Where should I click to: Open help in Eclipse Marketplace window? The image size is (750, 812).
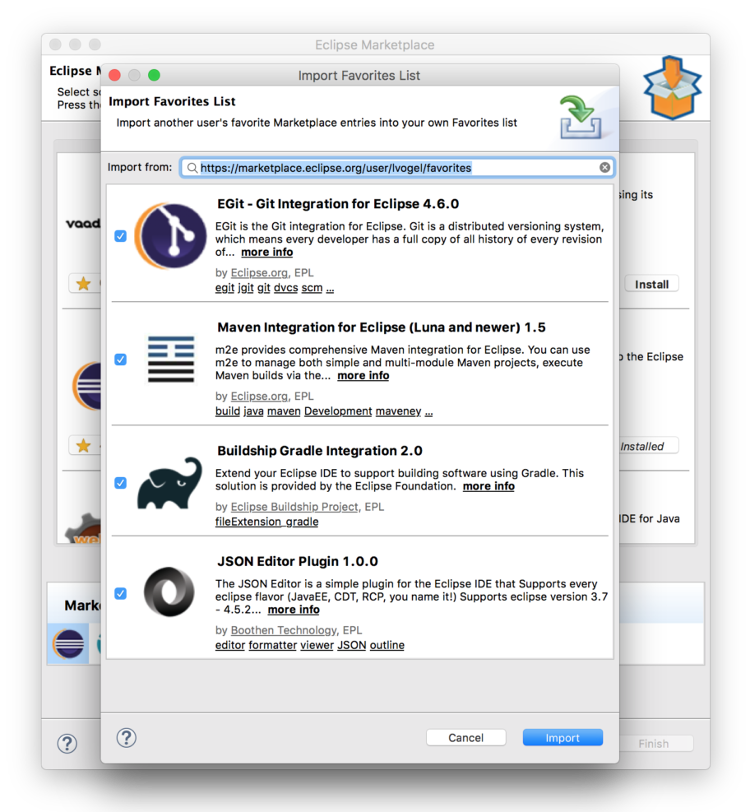[x=67, y=744]
